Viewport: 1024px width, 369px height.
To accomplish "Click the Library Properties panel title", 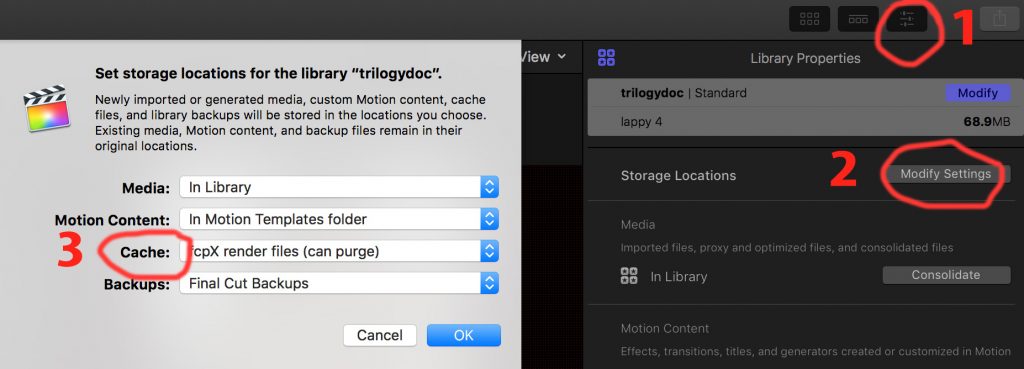I will pyautogui.click(x=805, y=58).
